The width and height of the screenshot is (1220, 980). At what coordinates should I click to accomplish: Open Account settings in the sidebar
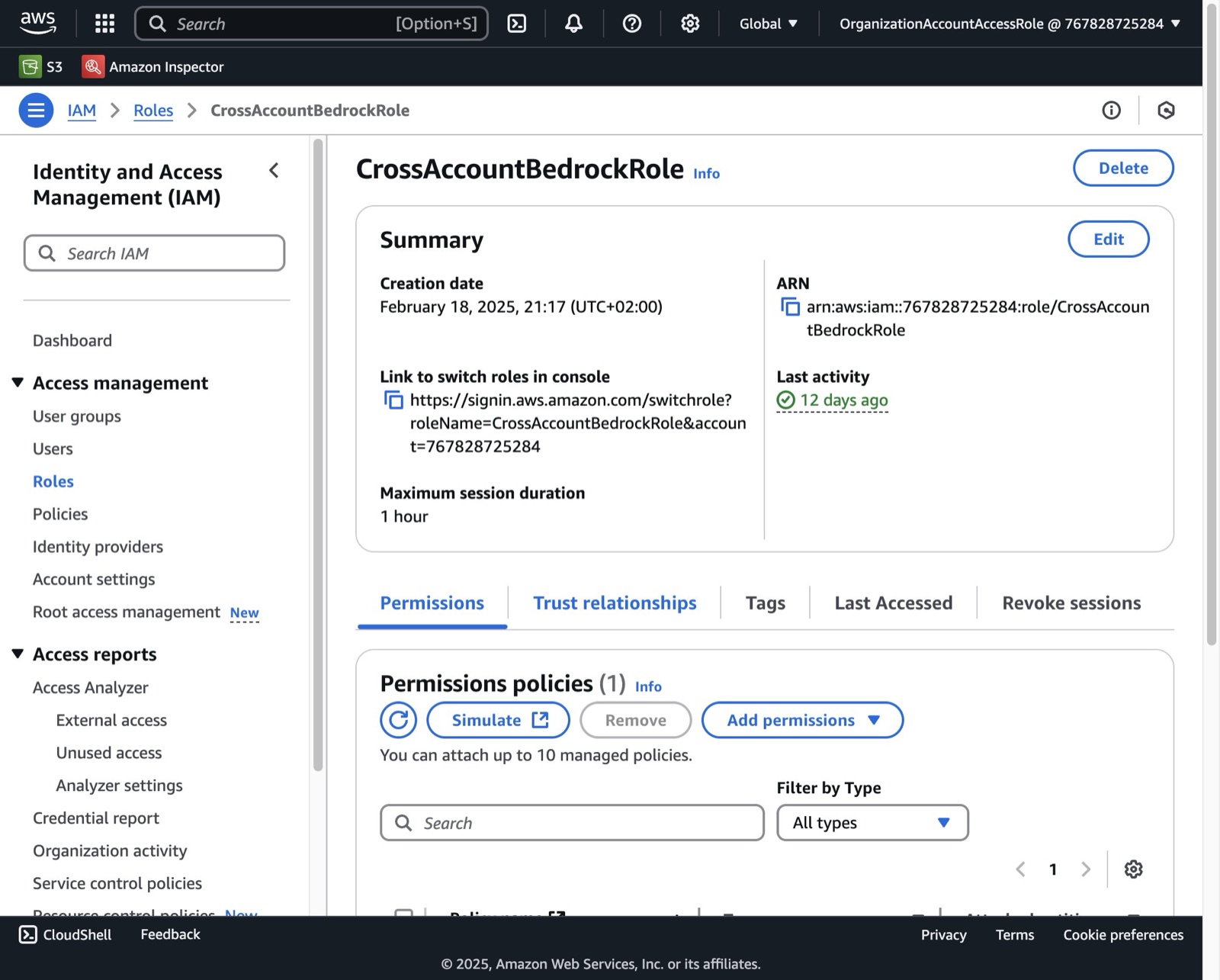[94, 580]
